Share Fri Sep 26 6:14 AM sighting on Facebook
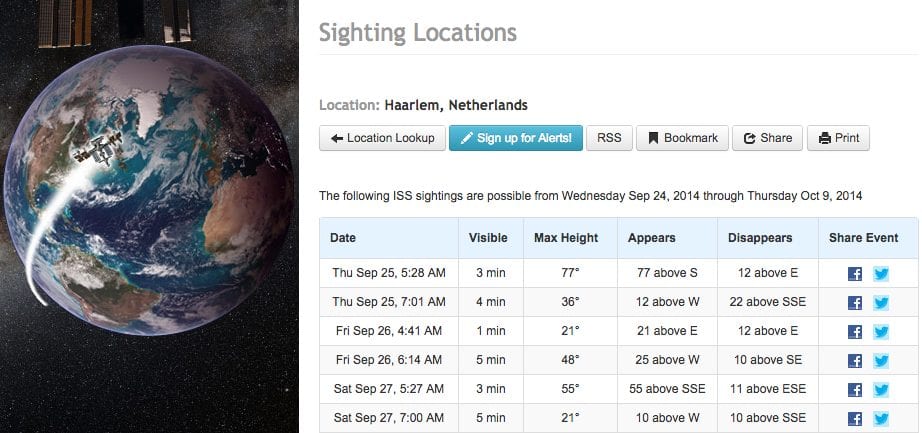 tap(854, 361)
